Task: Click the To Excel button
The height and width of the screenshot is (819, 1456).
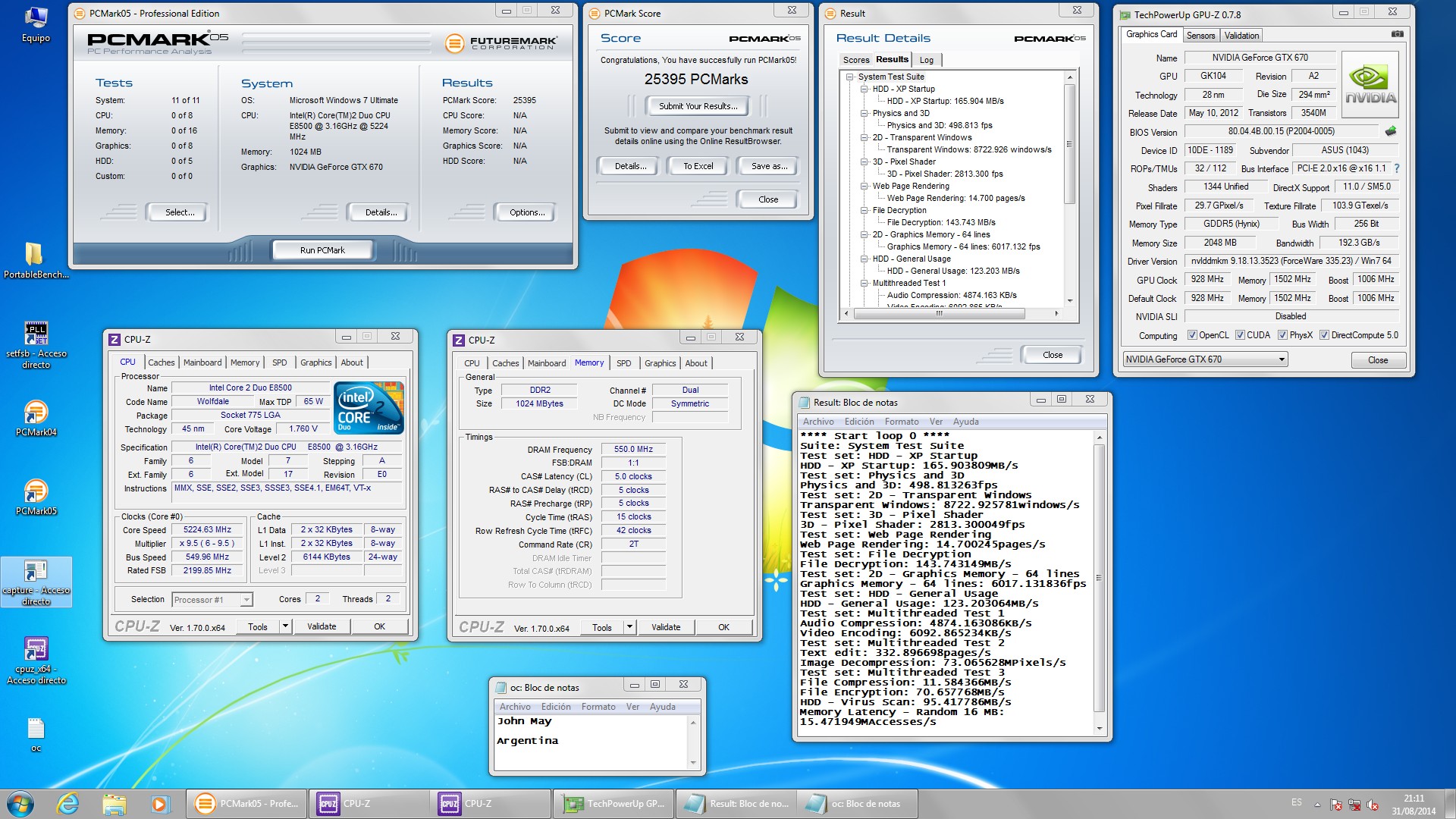Action: tap(698, 166)
